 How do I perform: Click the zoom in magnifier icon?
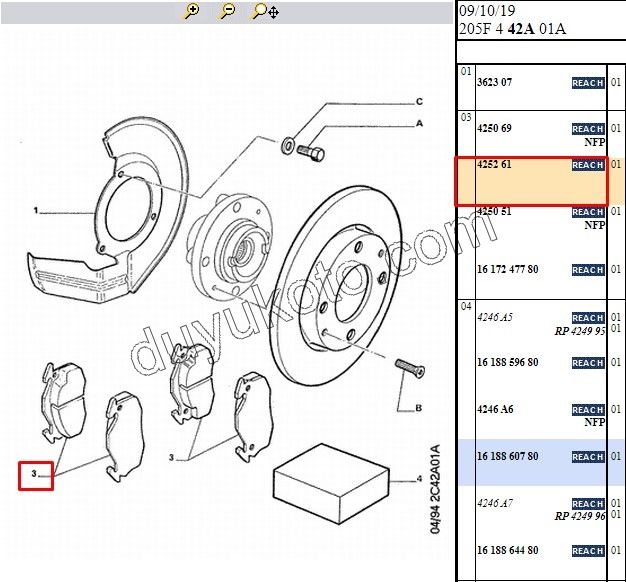pyautogui.click(x=192, y=11)
